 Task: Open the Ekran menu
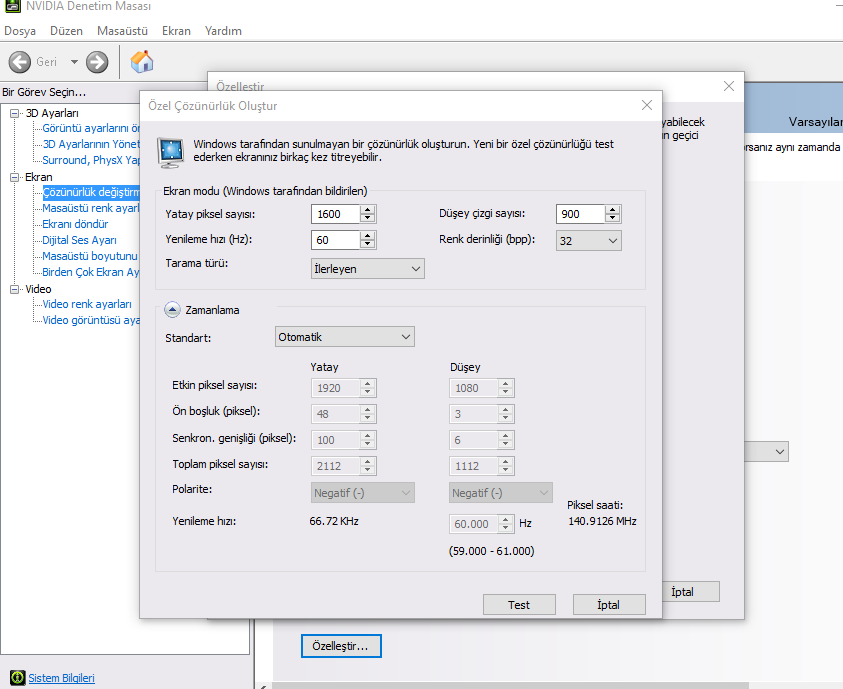176,31
